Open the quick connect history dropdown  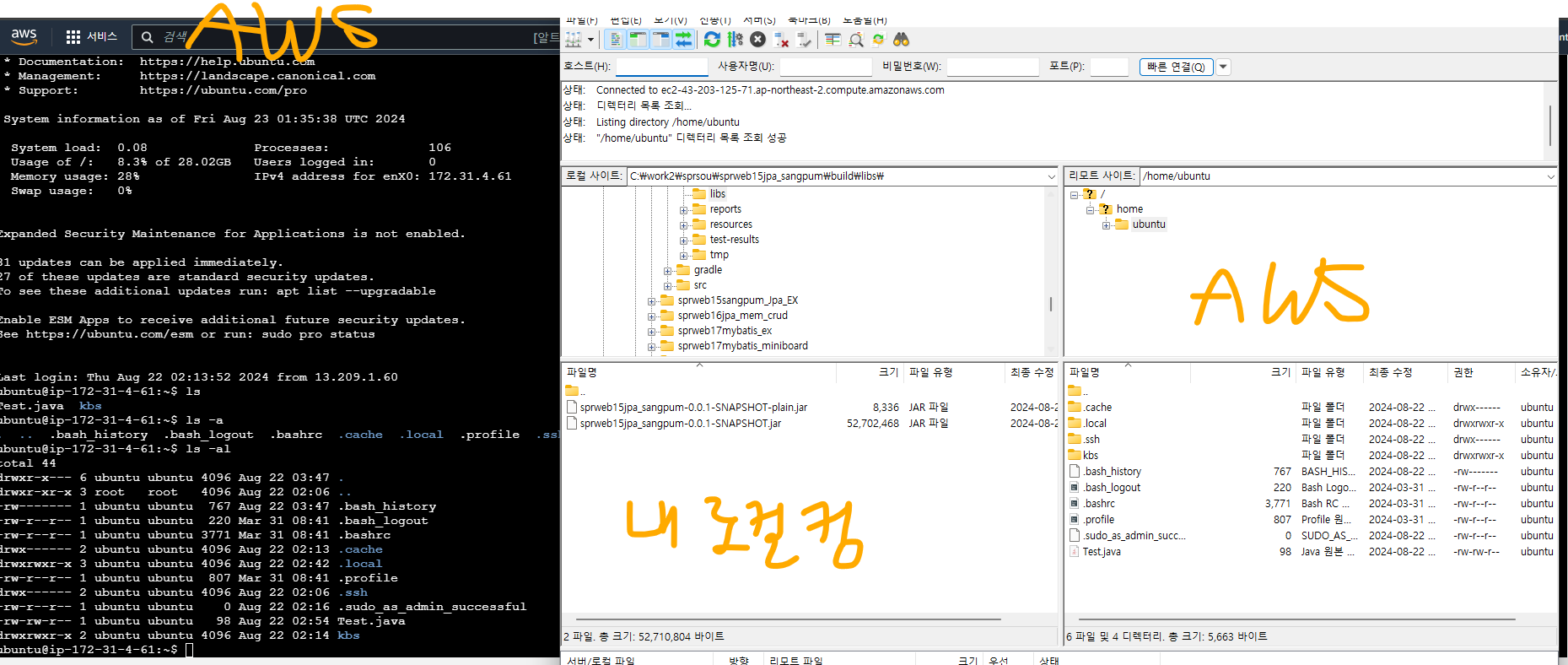(x=1223, y=67)
